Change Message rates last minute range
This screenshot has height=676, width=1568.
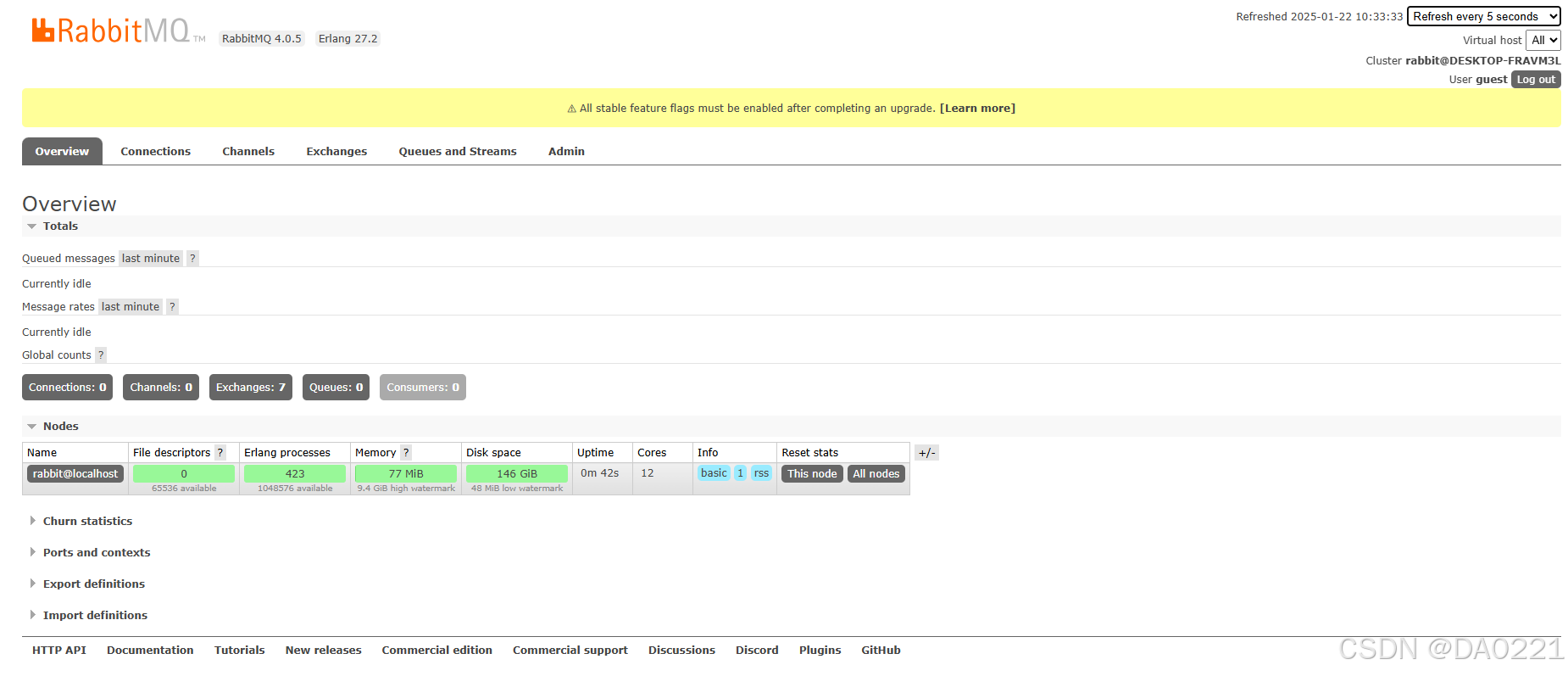tap(131, 307)
